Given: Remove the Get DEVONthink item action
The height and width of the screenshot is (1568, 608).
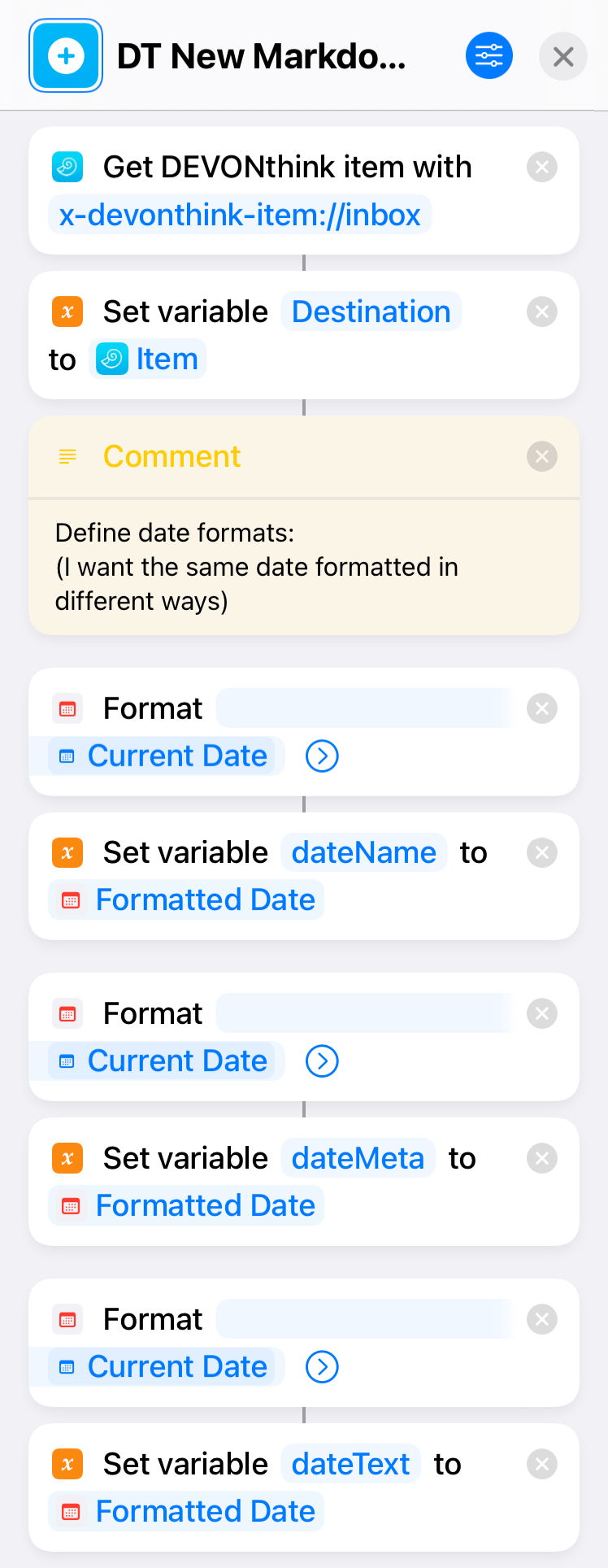Looking at the screenshot, I should click(542, 168).
